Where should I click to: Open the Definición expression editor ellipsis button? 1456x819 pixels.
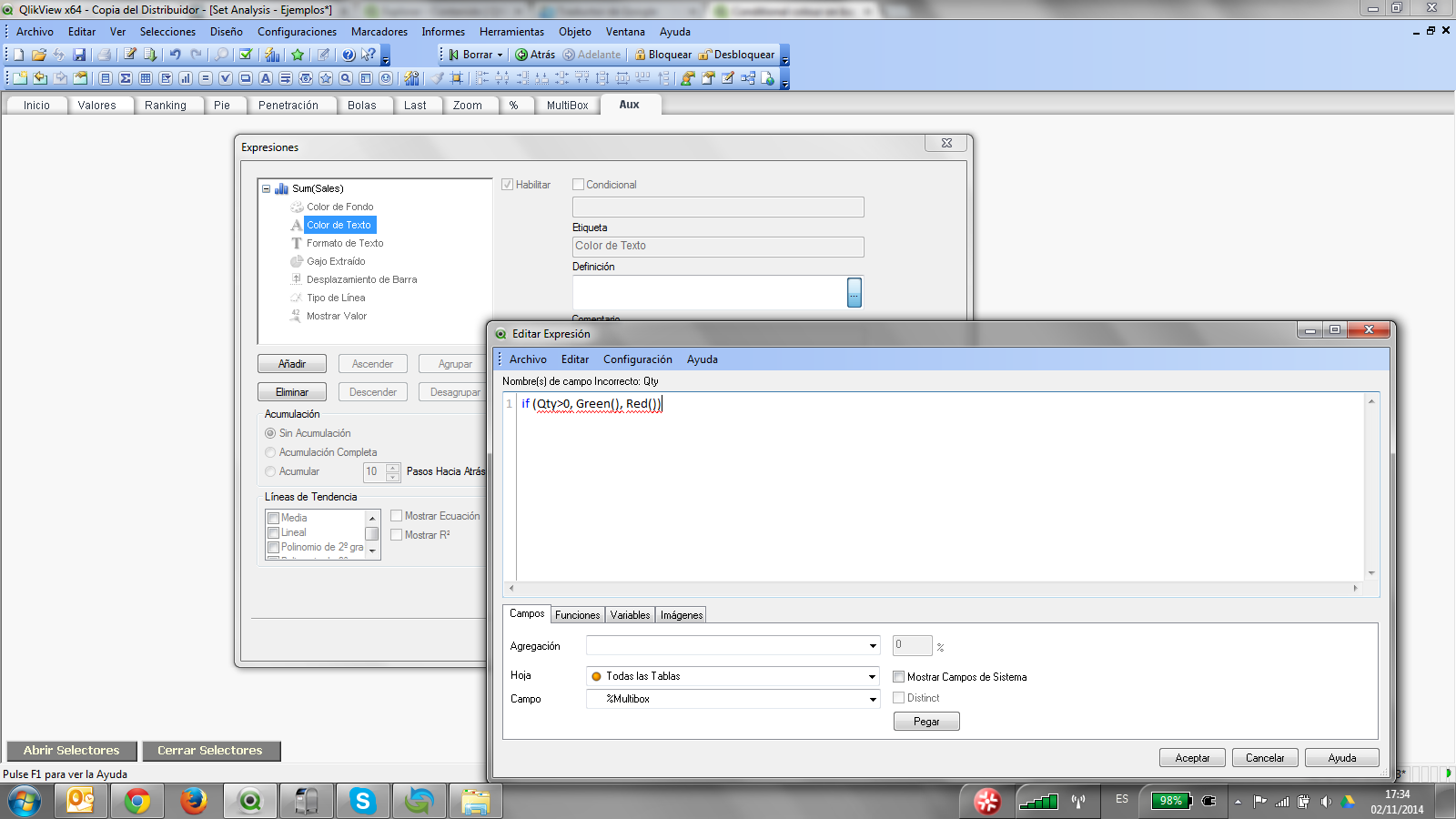[x=854, y=292]
